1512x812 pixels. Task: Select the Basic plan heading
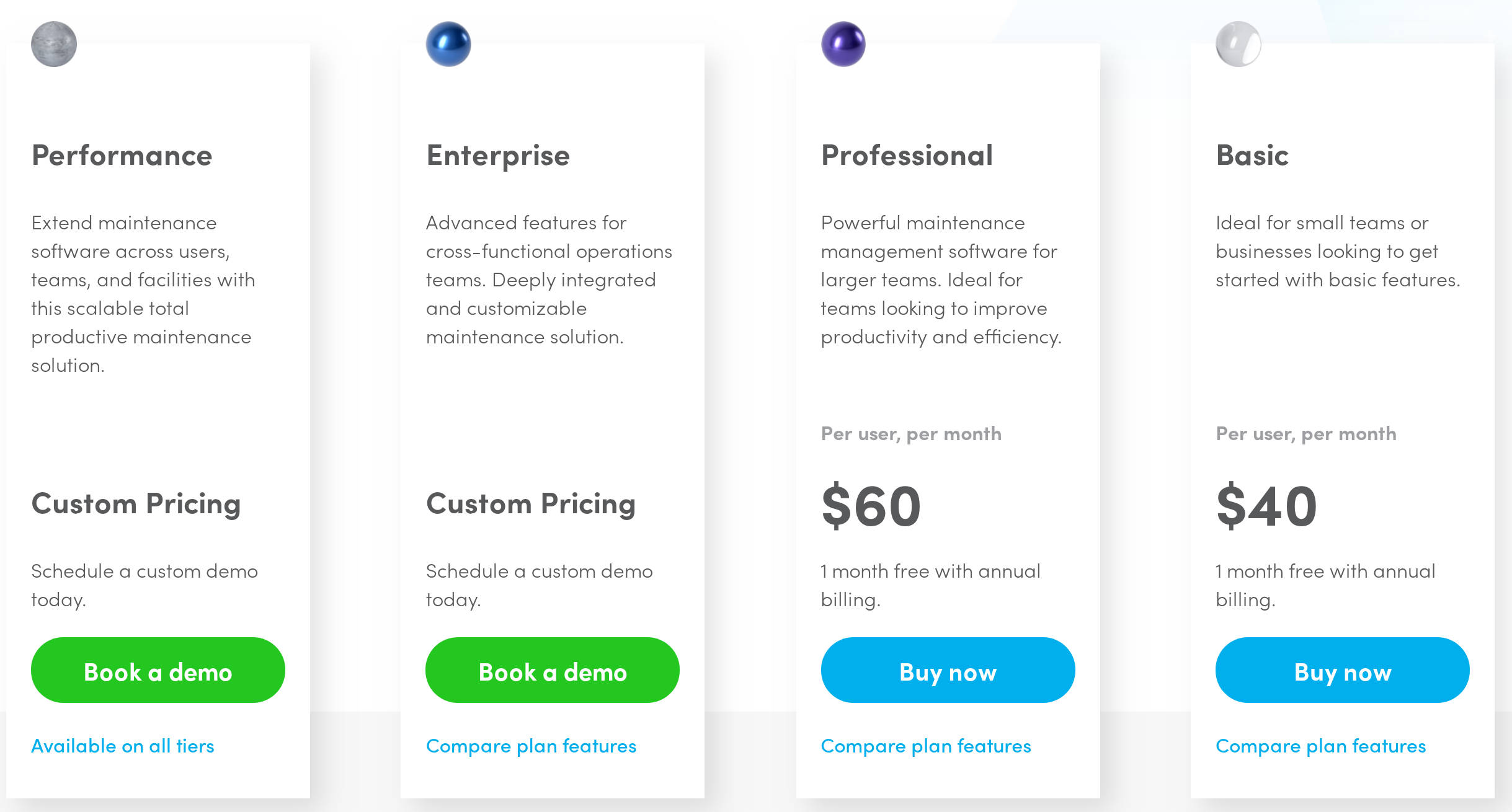pyautogui.click(x=1251, y=155)
